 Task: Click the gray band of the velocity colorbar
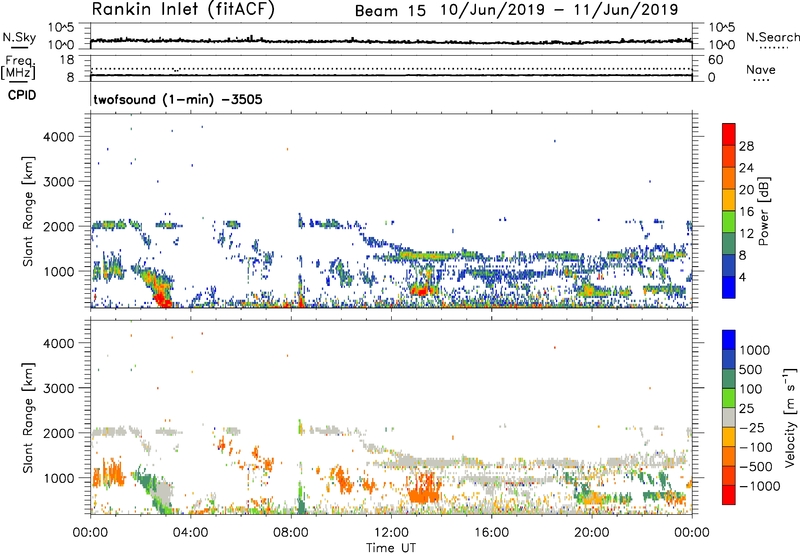coord(729,418)
